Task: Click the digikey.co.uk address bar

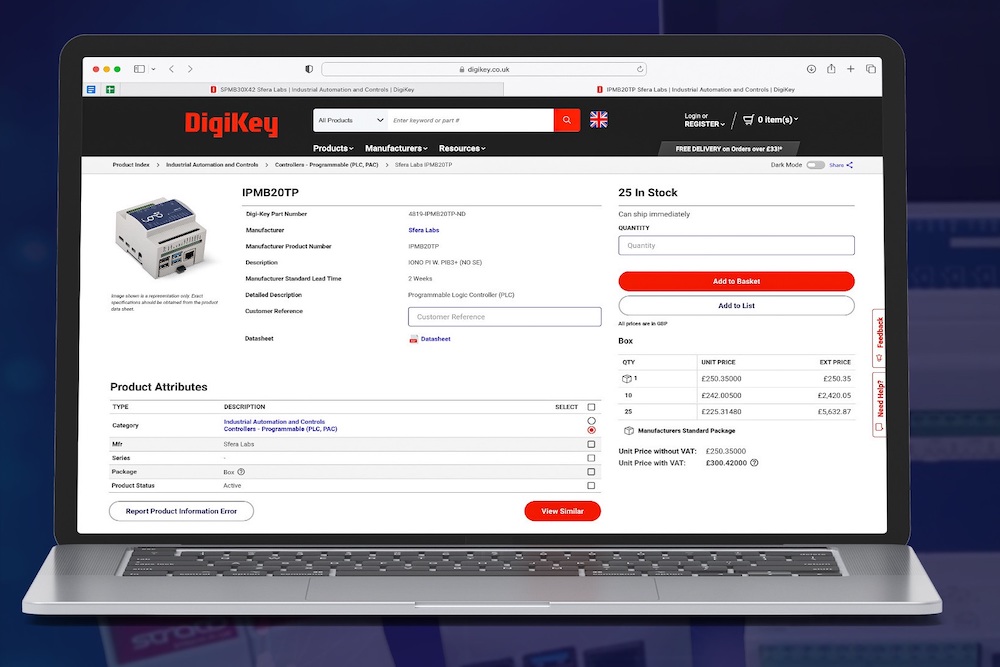Action: [x=484, y=69]
